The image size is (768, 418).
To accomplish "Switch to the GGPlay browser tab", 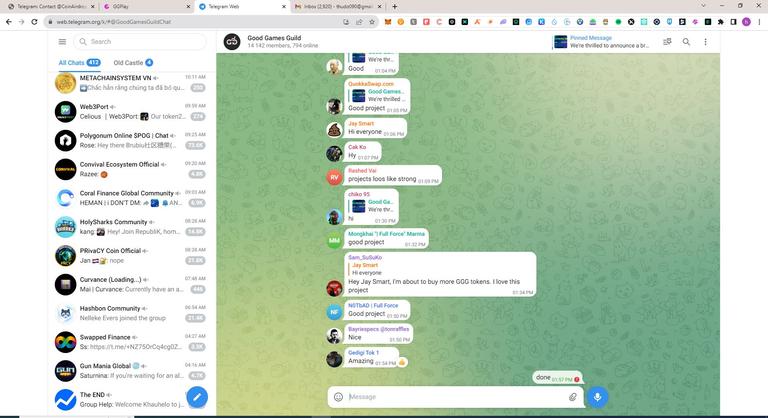I will click(147, 6).
